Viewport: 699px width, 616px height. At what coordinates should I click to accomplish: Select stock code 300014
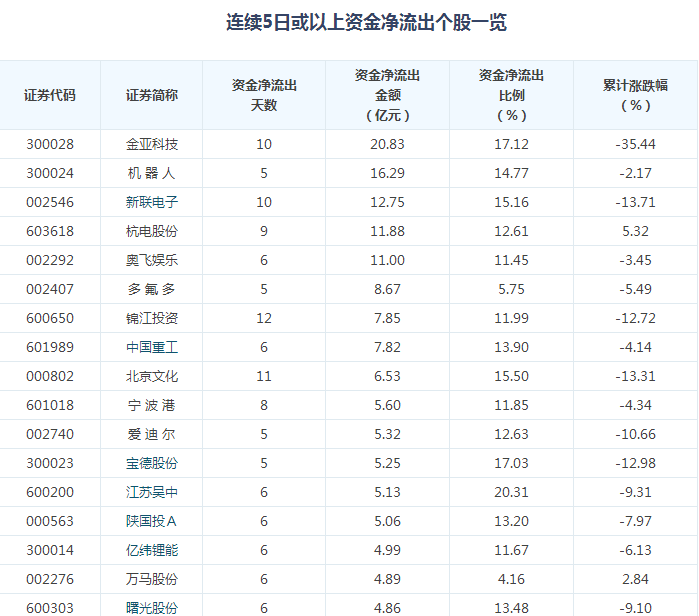point(50,550)
